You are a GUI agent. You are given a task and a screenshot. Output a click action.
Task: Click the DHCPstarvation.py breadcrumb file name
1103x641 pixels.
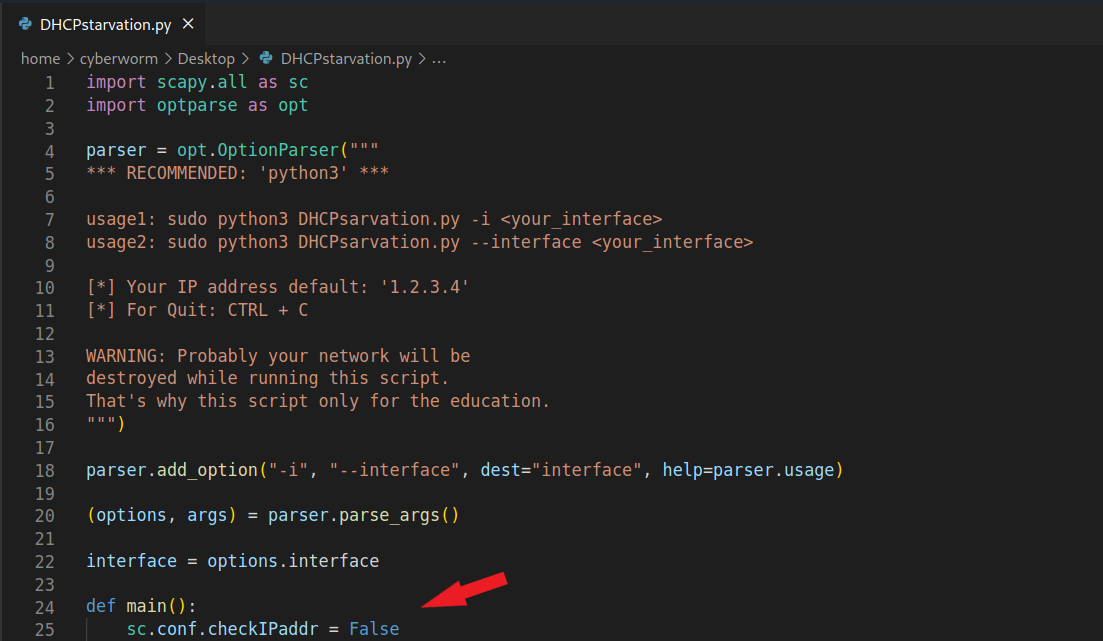tap(346, 59)
